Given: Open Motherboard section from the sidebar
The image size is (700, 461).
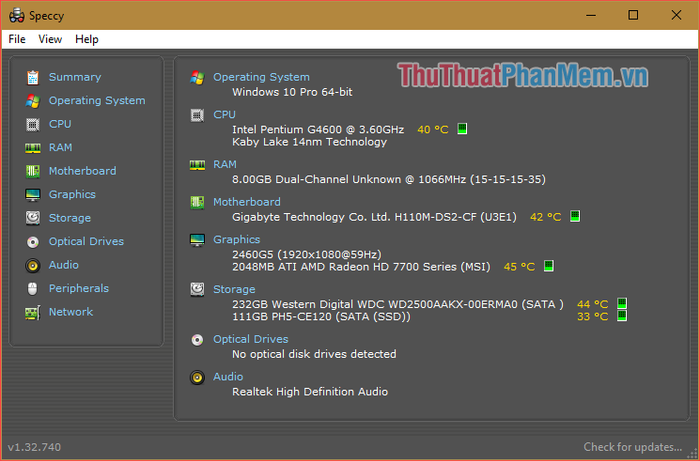Looking at the screenshot, I should click(x=83, y=171).
